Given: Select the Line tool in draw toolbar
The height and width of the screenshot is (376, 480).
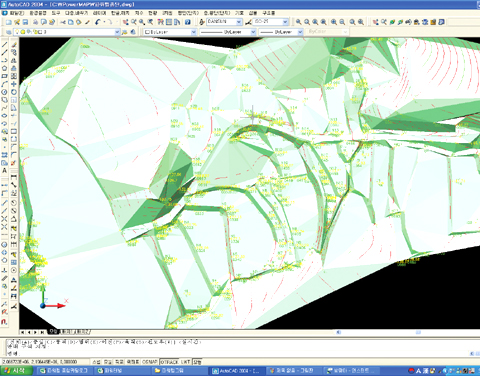Looking at the screenshot, I should pyautogui.click(x=5, y=44).
